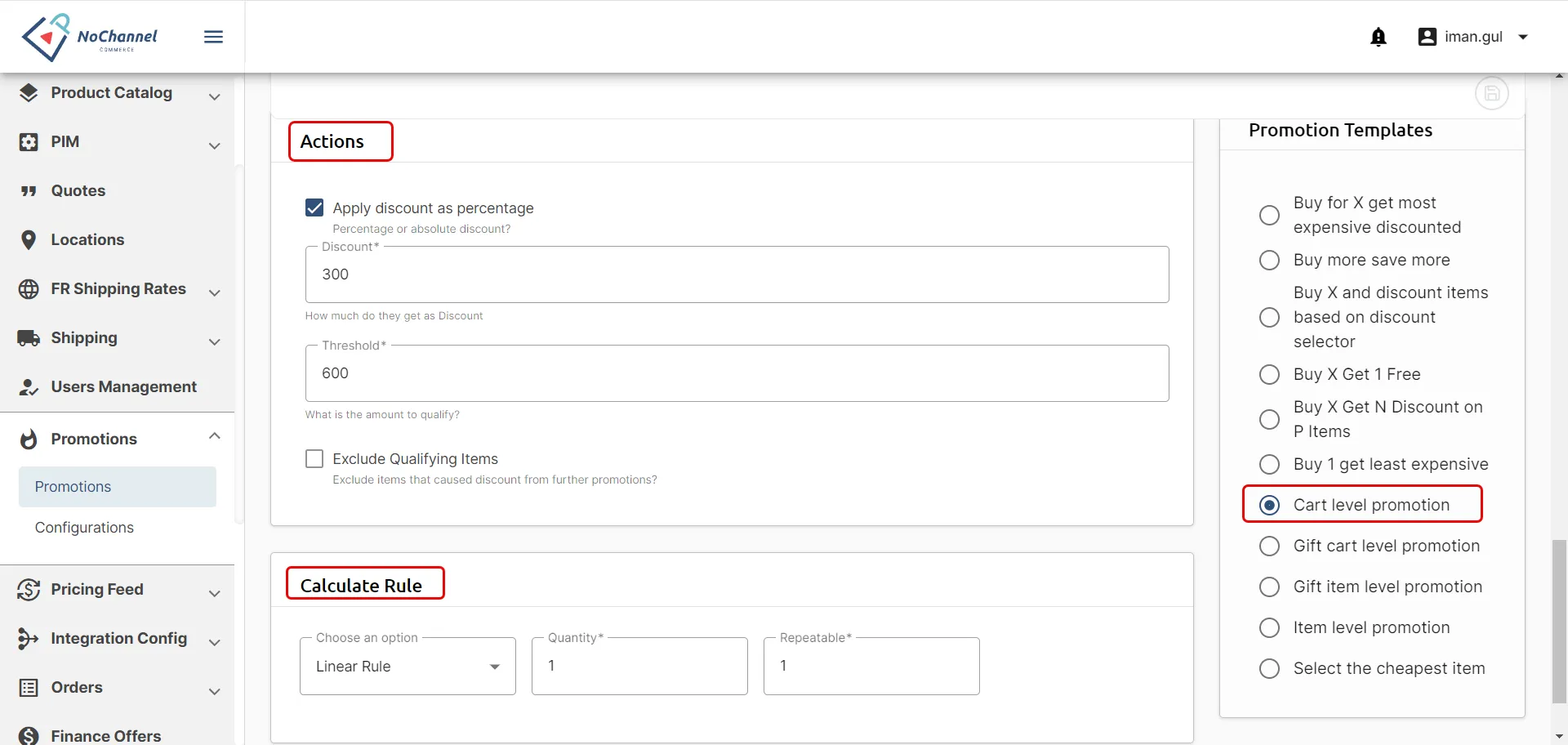Click the page vertical scrollbar thumb
1568x745 pixels.
coord(1559,621)
